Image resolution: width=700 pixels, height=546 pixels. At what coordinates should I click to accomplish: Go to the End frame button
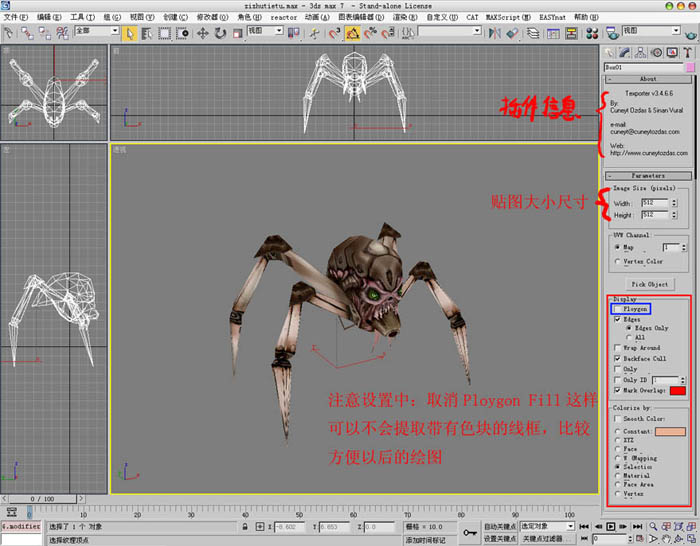[x=637, y=527]
